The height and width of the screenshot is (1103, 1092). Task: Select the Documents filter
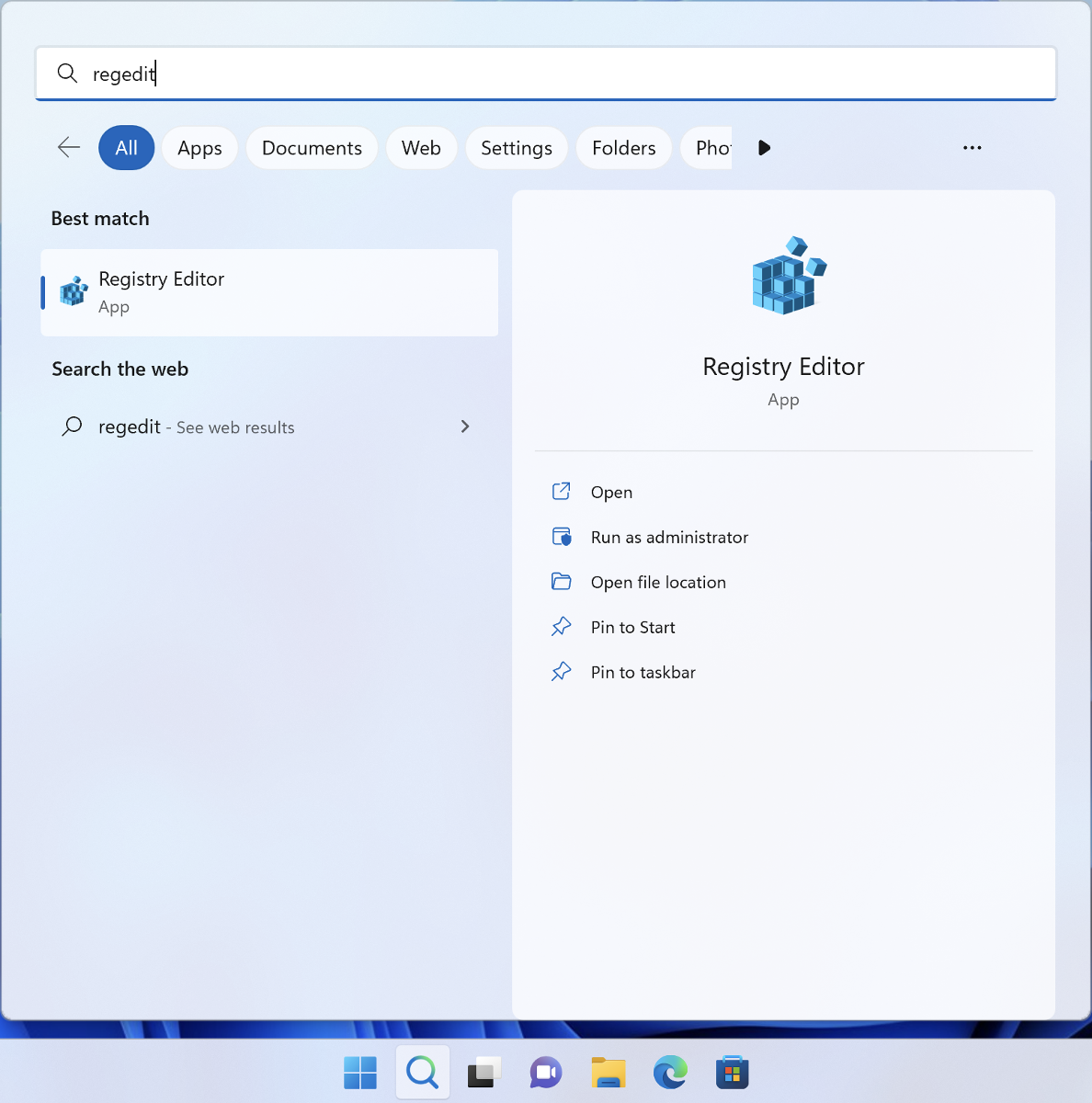pos(312,147)
